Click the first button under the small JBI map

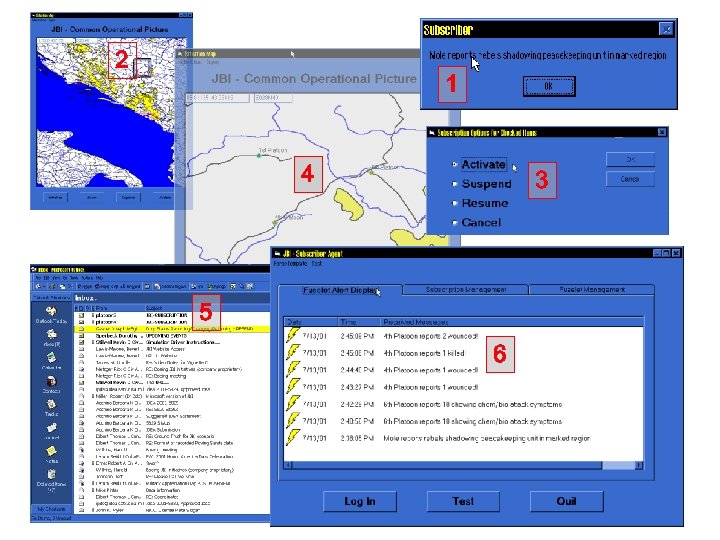click(55, 197)
